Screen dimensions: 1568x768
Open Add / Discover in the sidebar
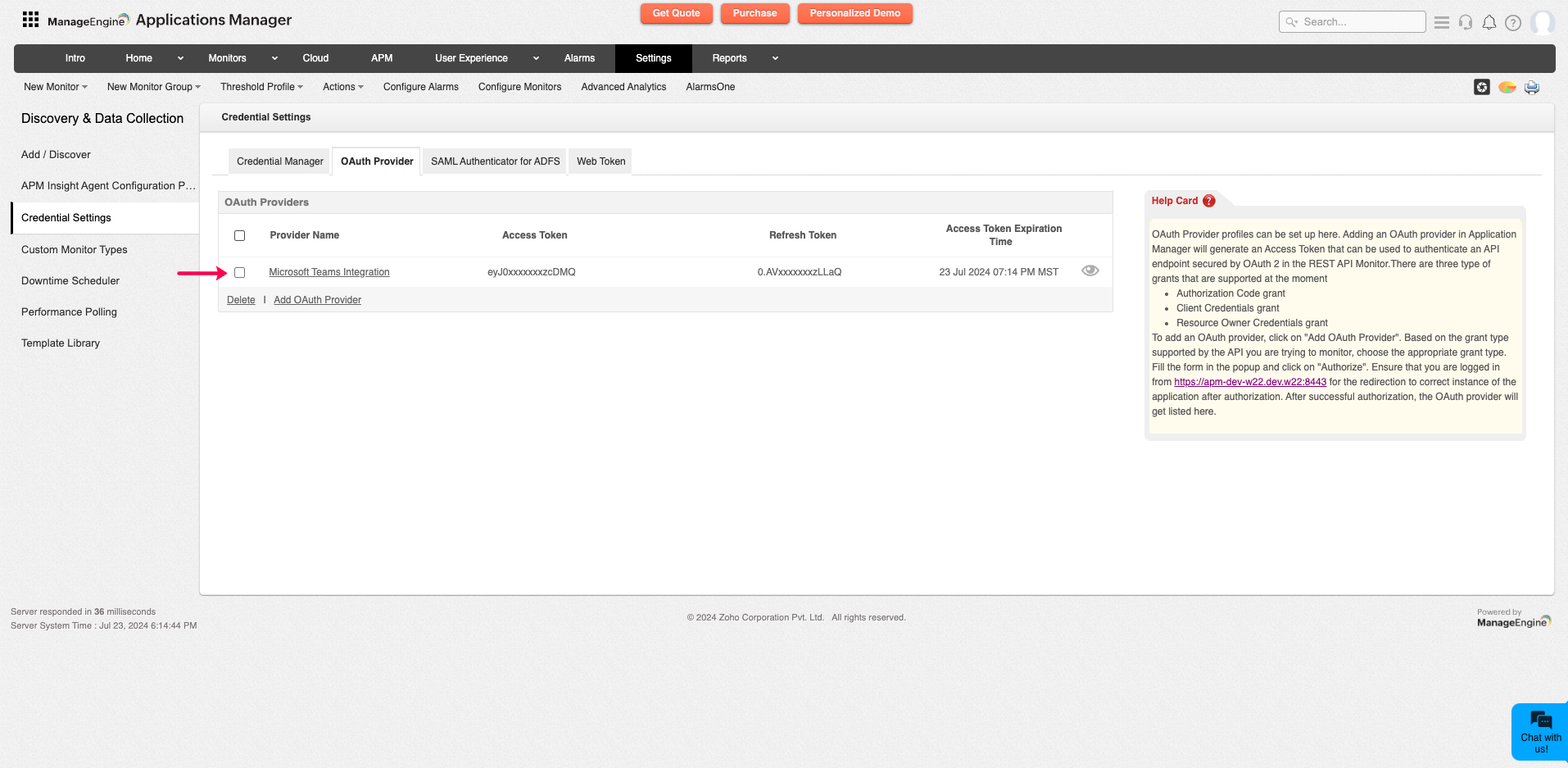click(x=56, y=155)
